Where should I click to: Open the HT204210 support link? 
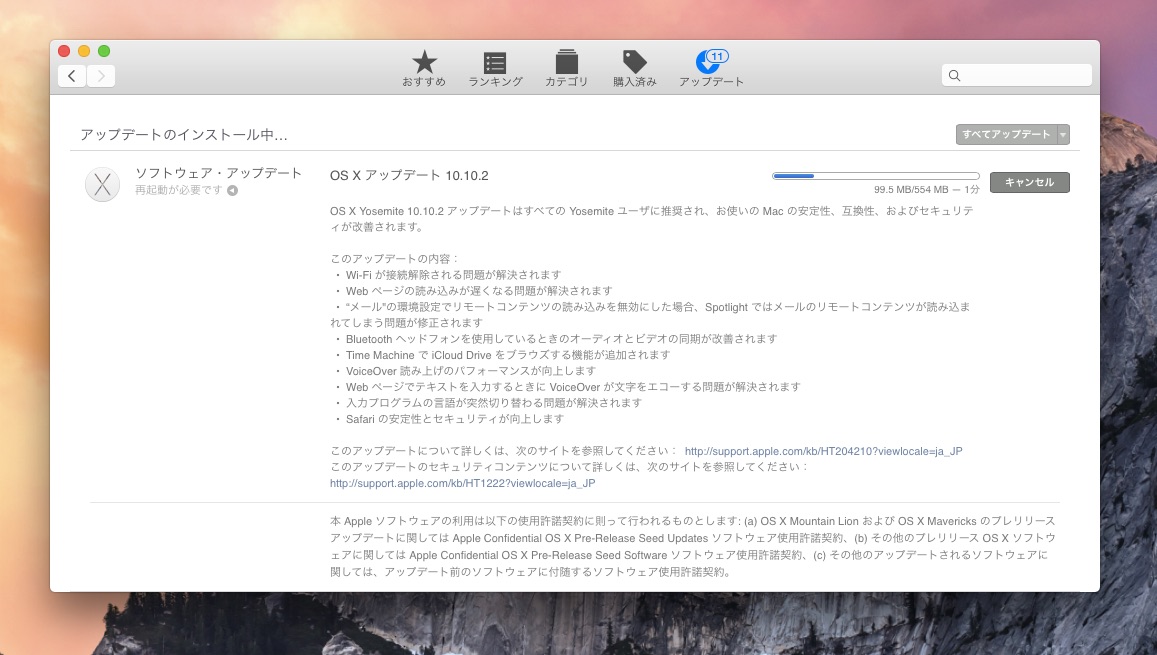click(x=823, y=451)
